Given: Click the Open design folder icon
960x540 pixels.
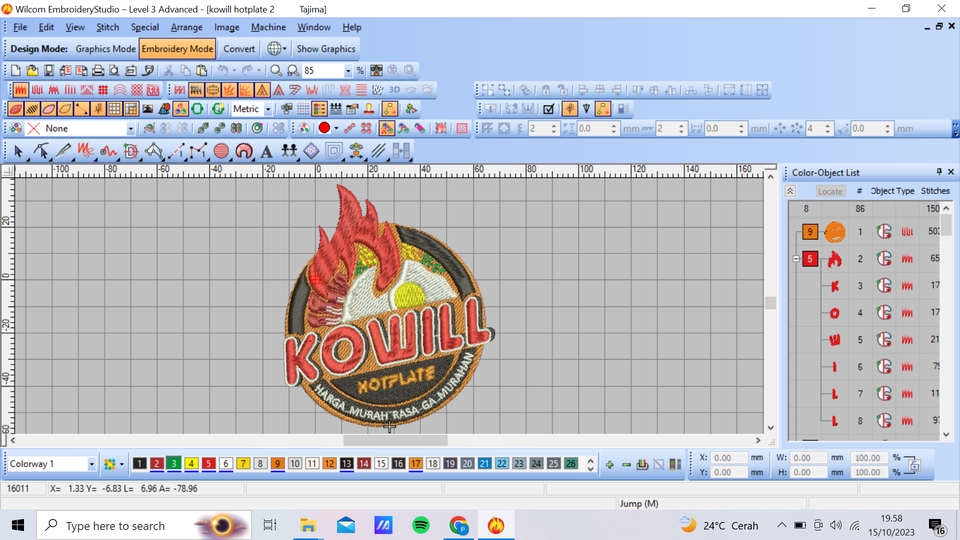Looking at the screenshot, I should [32, 70].
